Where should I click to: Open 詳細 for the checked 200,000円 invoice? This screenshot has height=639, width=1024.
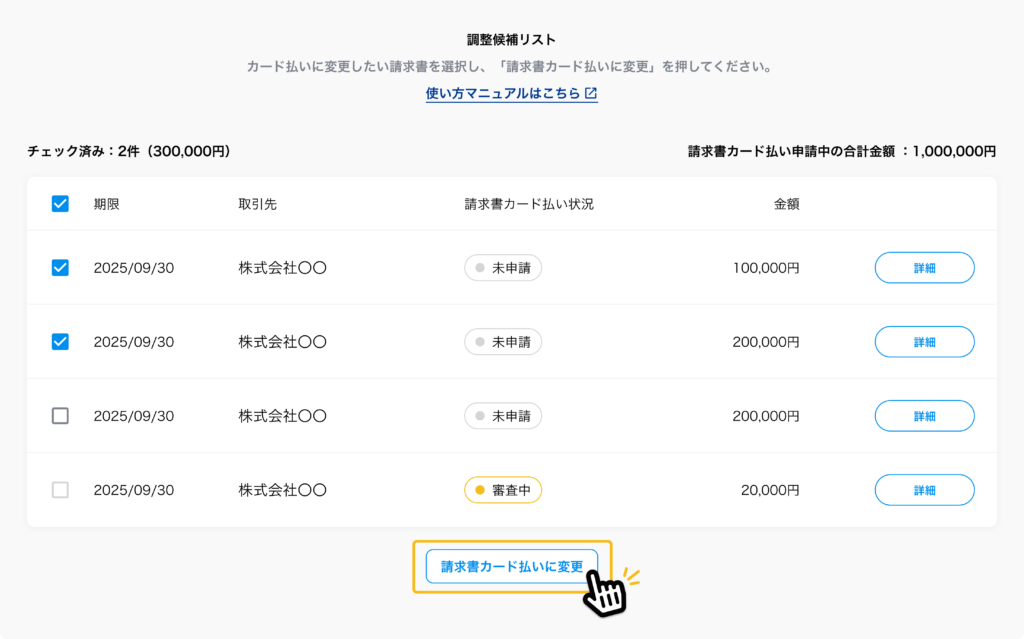[924, 342]
